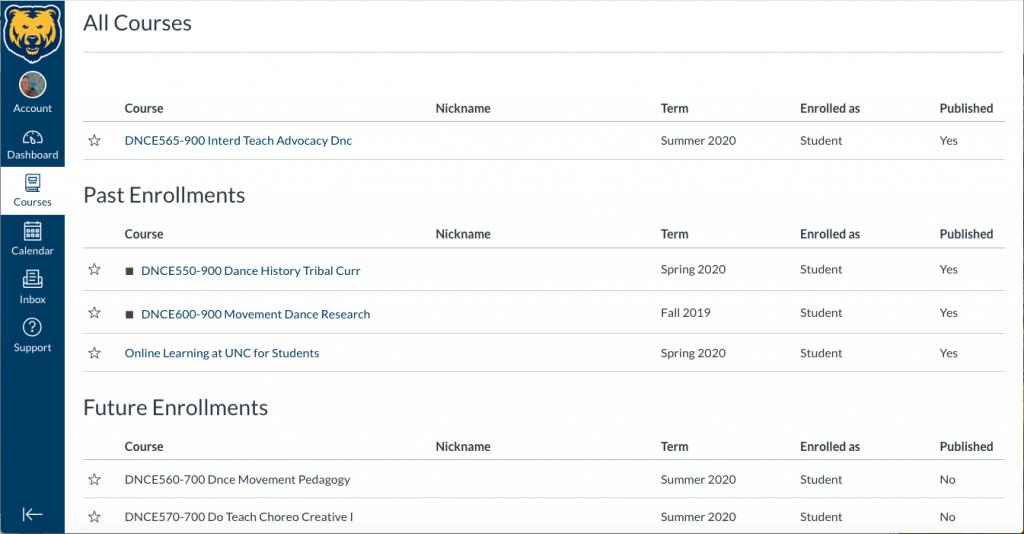Click the Past Enrollments heading
1024x534 pixels.
(x=165, y=195)
